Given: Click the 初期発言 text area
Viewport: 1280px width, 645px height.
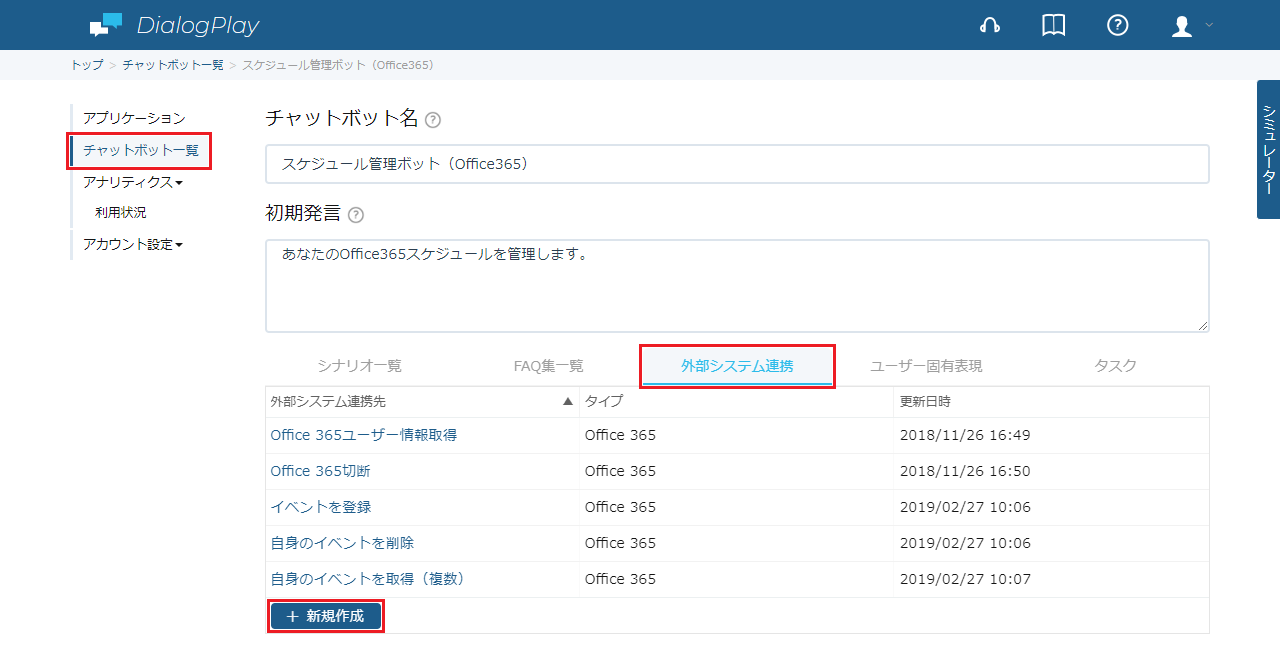Looking at the screenshot, I should coord(737,286).
